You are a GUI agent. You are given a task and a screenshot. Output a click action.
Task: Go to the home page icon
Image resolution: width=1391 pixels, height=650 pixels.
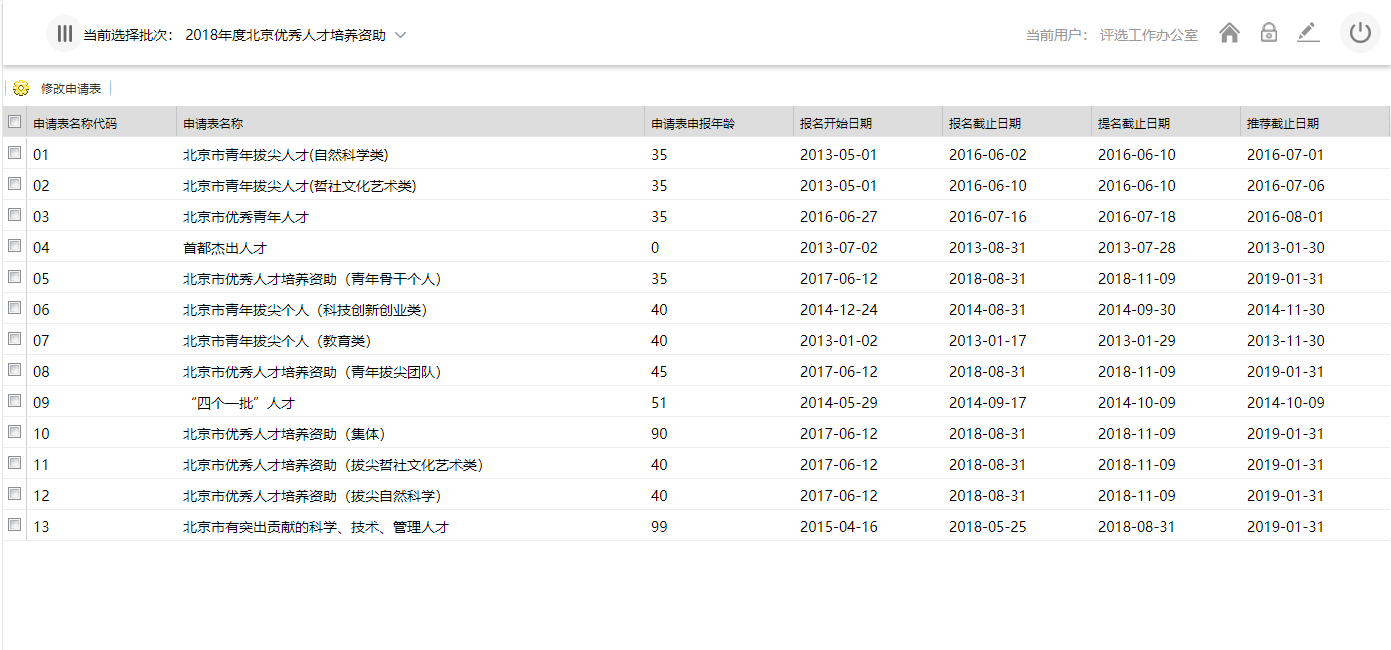1230,33
